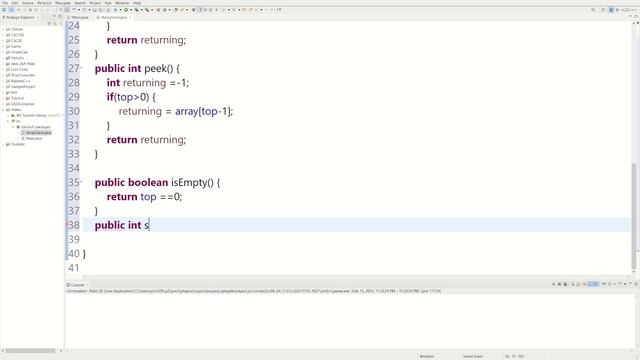Open the Package Explorer view menu
This screenshot has width=640, height=360.
coord(60,23)
